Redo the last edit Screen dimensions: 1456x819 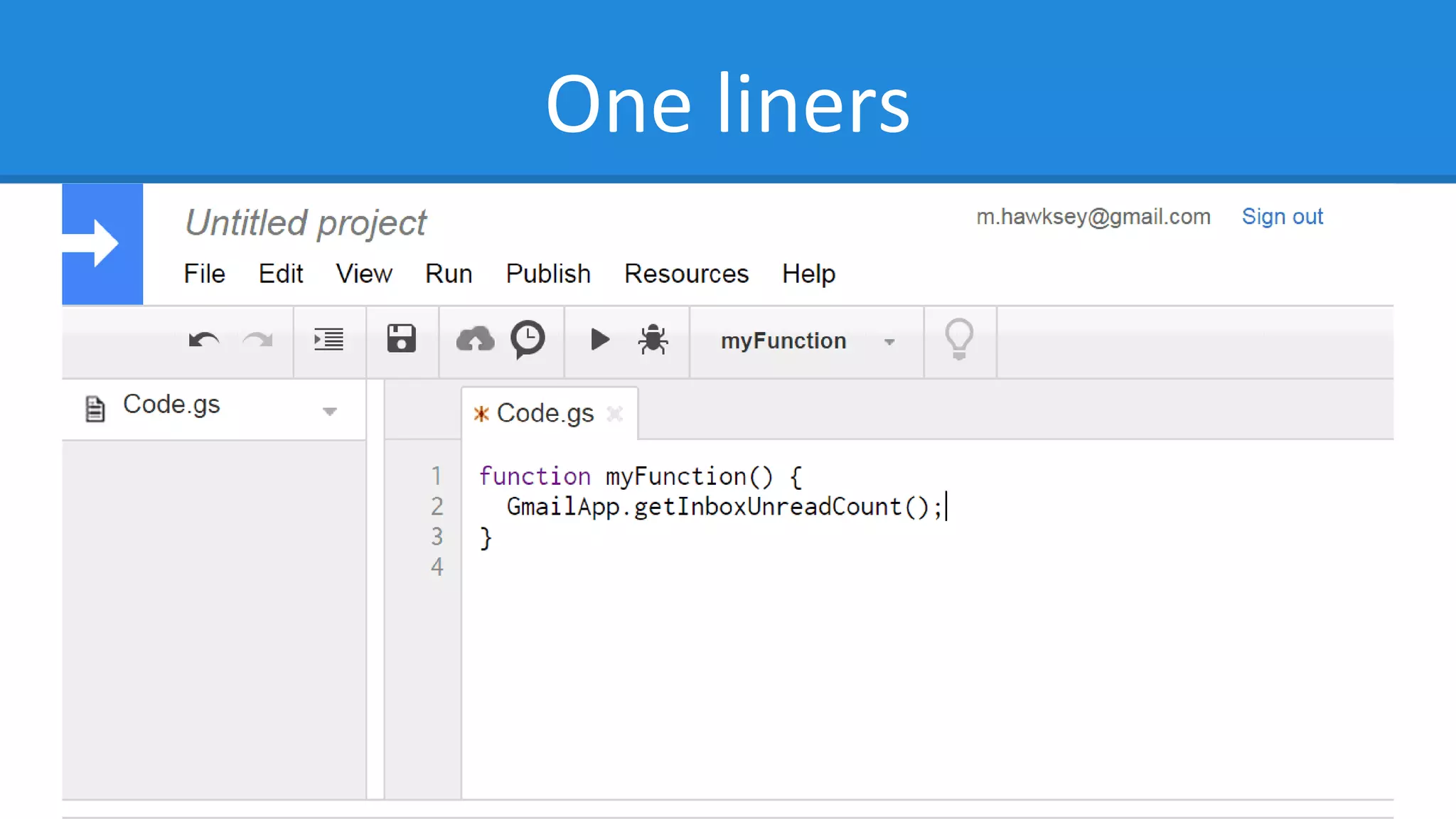(x=257, y=341)
